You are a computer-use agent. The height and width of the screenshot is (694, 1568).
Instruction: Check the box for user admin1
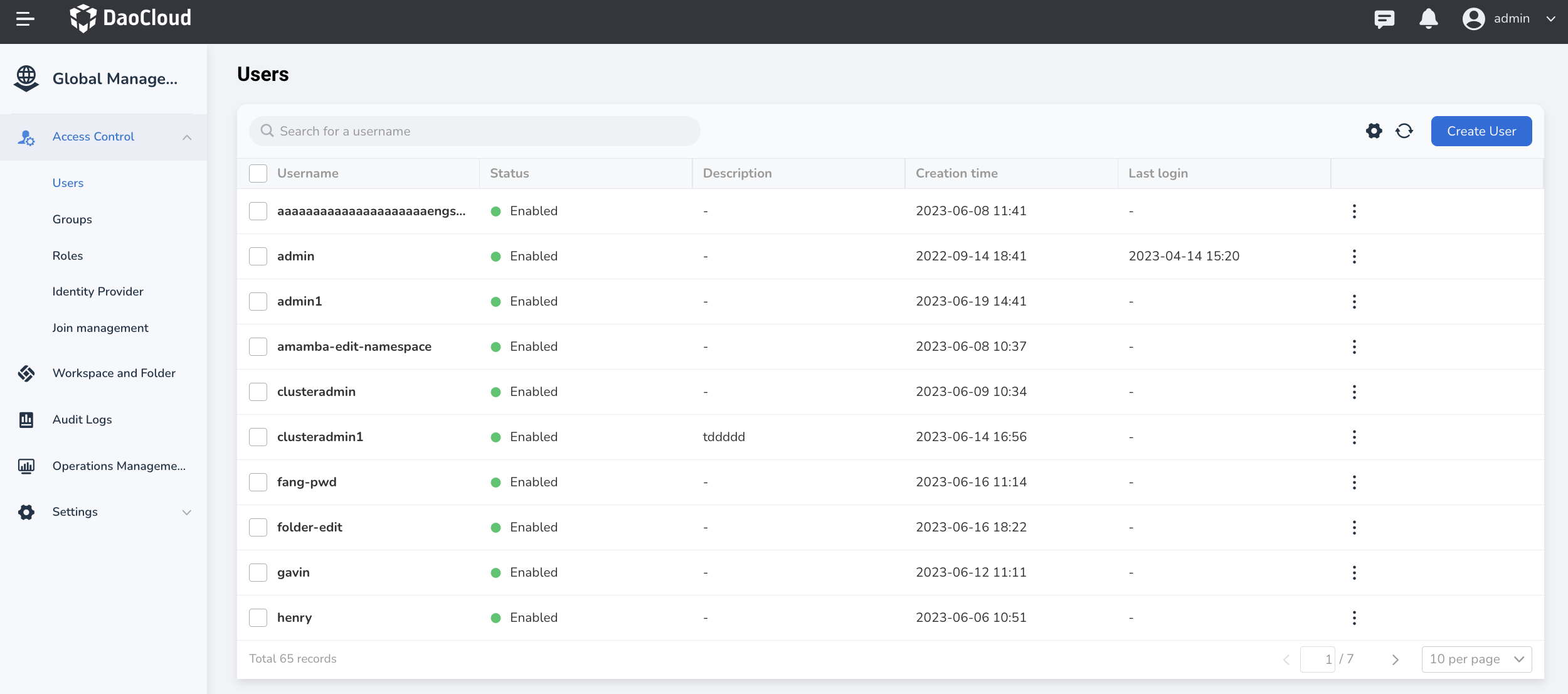pyautogui.click(x=258, y=302)
